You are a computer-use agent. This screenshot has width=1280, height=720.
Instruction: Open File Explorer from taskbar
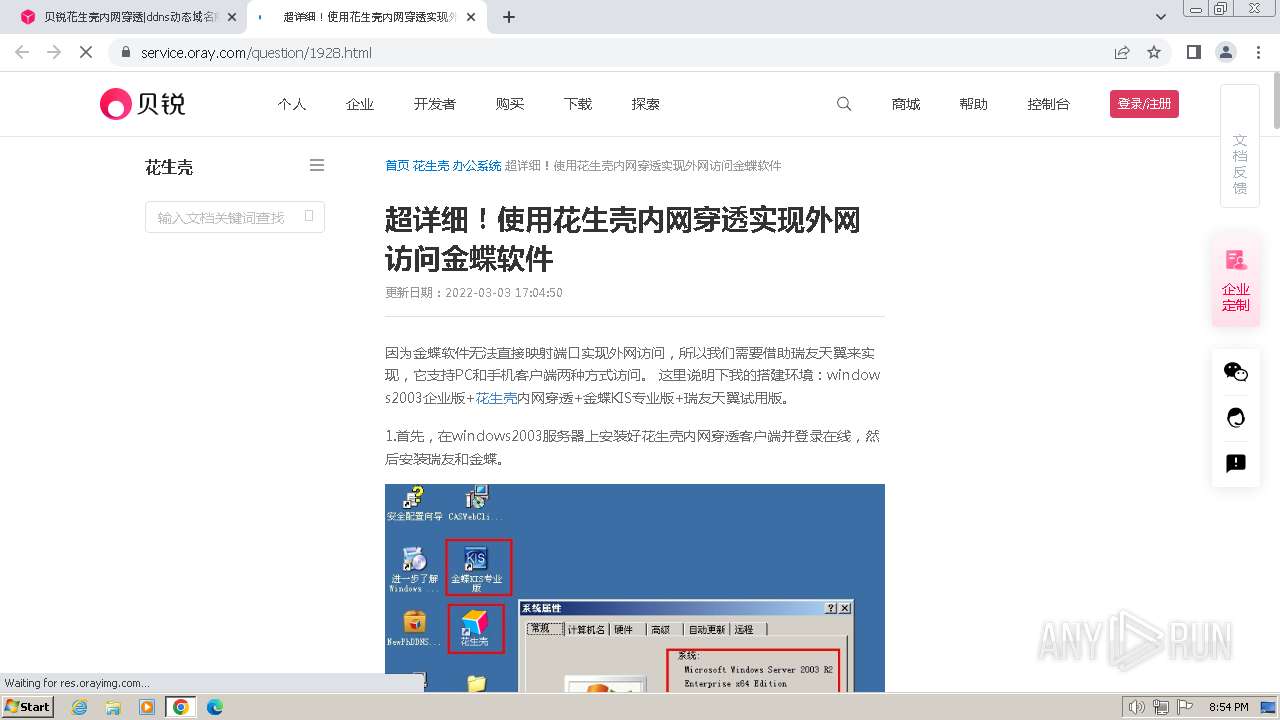point(113,707)
